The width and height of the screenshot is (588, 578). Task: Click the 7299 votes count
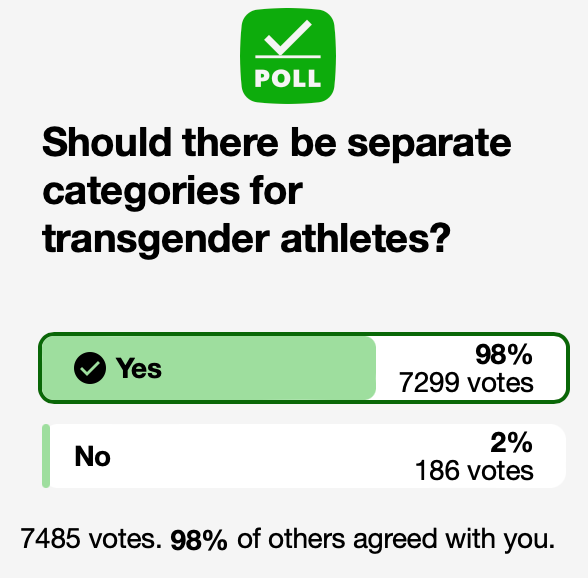coord(466,383)
